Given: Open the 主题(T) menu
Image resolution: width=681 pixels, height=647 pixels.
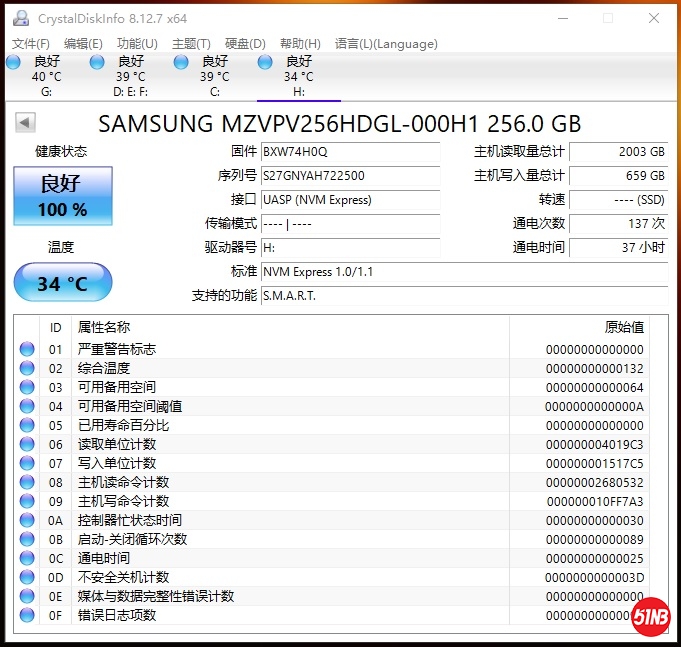Looking at the screenshot, I should tap(191, 43).
